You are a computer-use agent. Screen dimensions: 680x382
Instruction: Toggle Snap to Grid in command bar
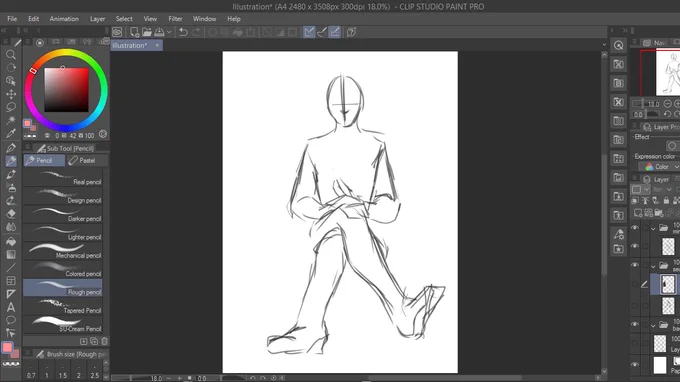(335, 32)
